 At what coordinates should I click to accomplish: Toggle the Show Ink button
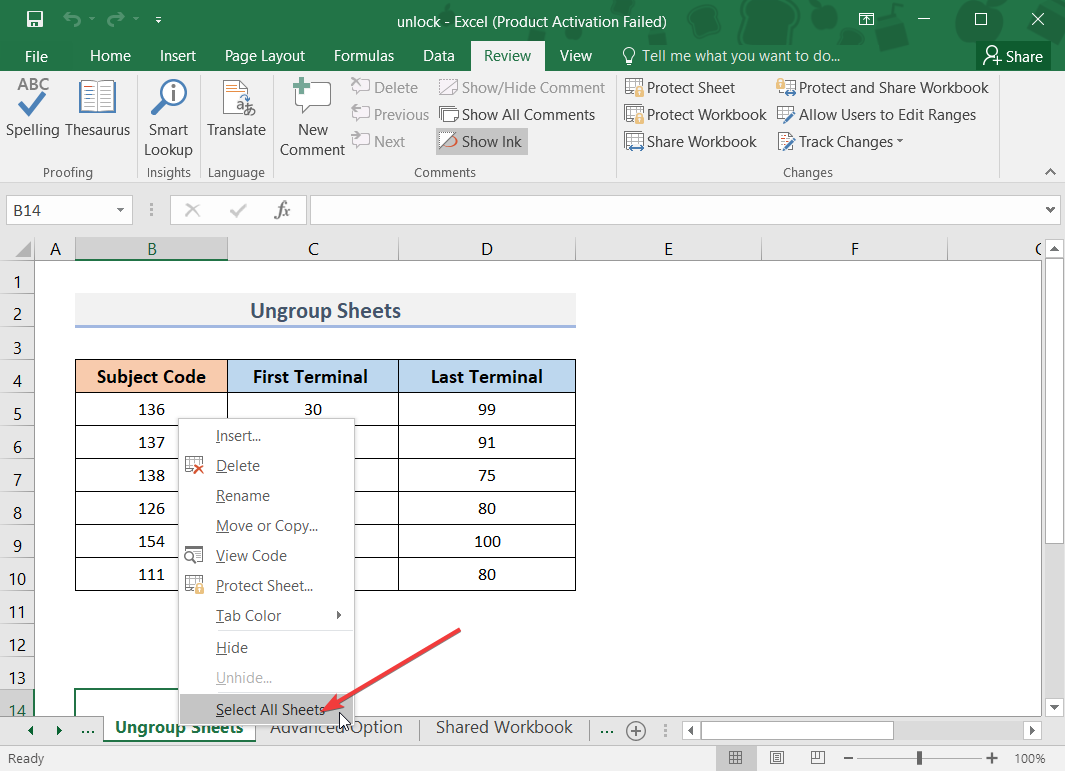click(x=481, y=142)
